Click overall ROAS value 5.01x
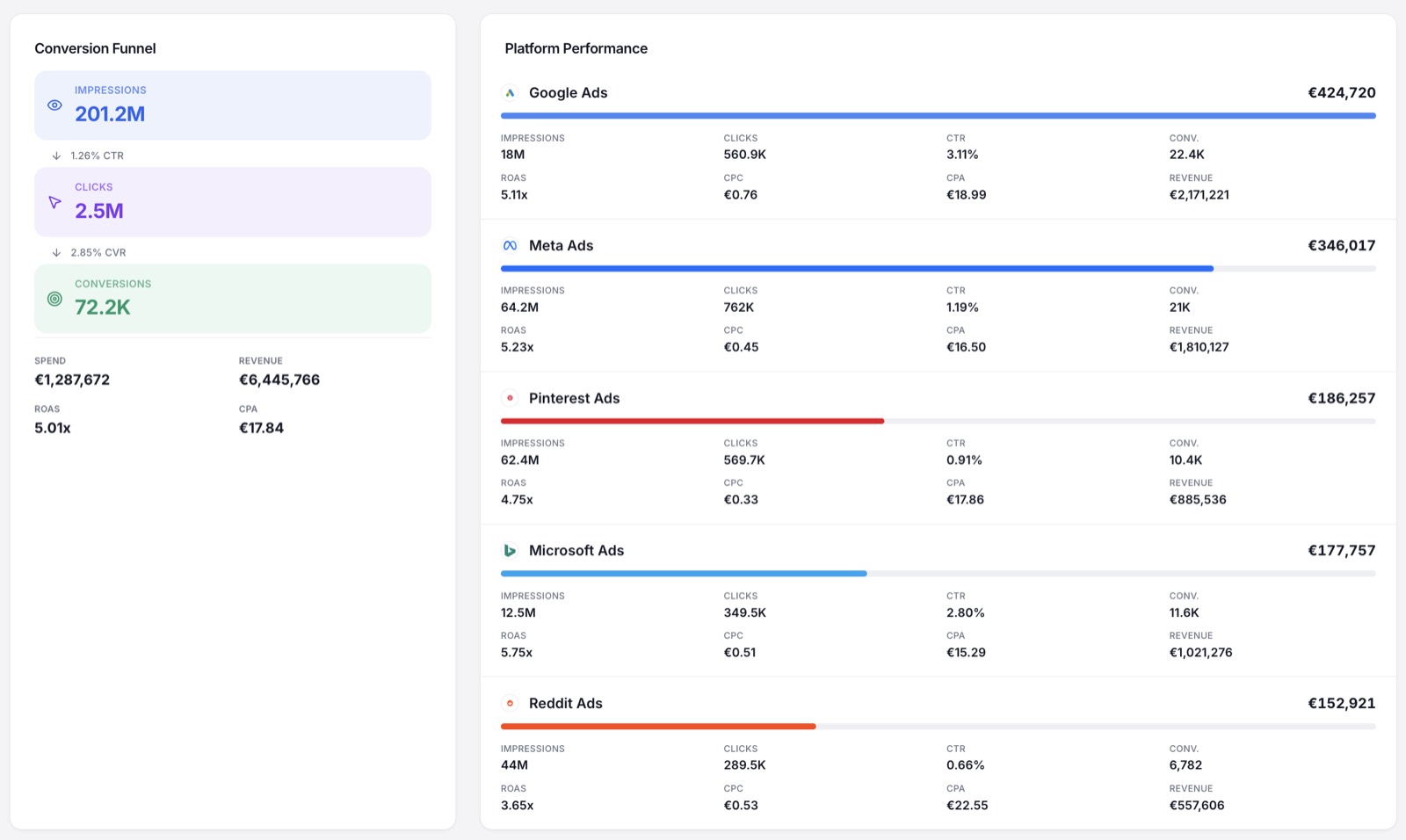This screenshot has height=840, width=1406. [x=53, y=428]
